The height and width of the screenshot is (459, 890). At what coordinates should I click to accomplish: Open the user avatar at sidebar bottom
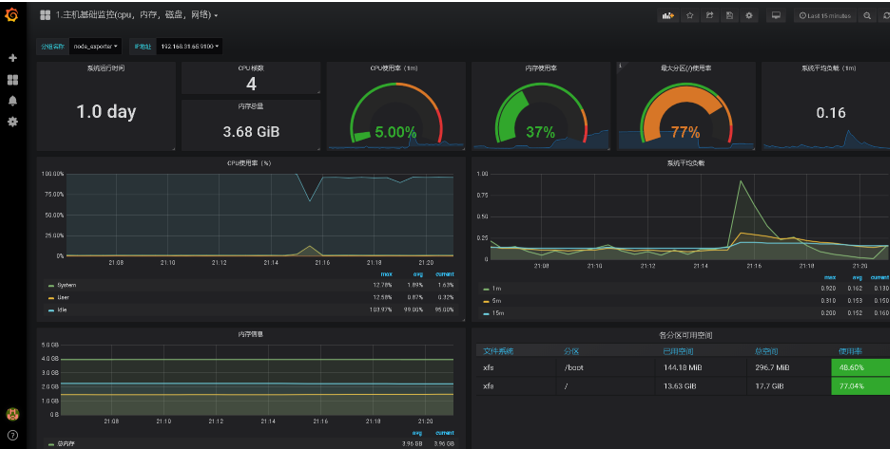click(x=12, y=414)
